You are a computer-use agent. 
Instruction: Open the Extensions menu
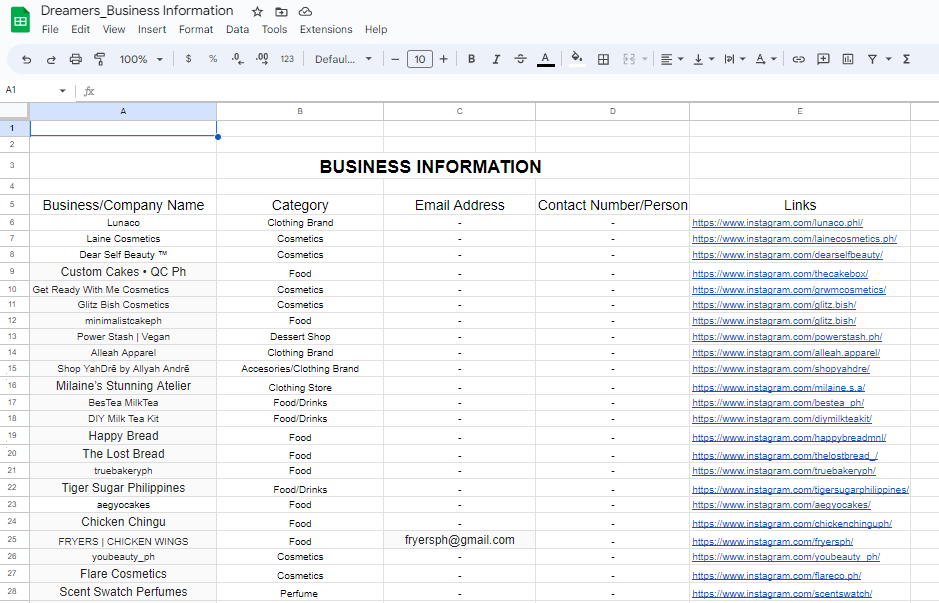click(326, 29)
